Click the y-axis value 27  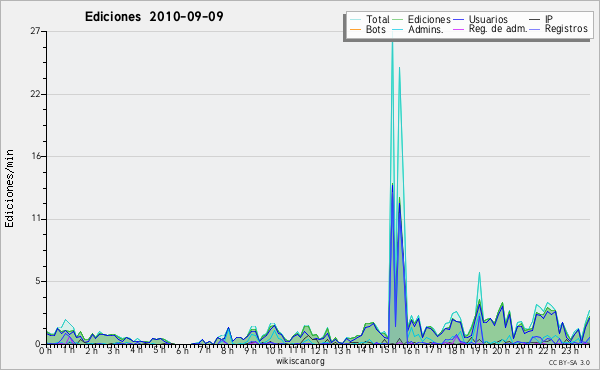pyautogui.click(x=35, y=31)
